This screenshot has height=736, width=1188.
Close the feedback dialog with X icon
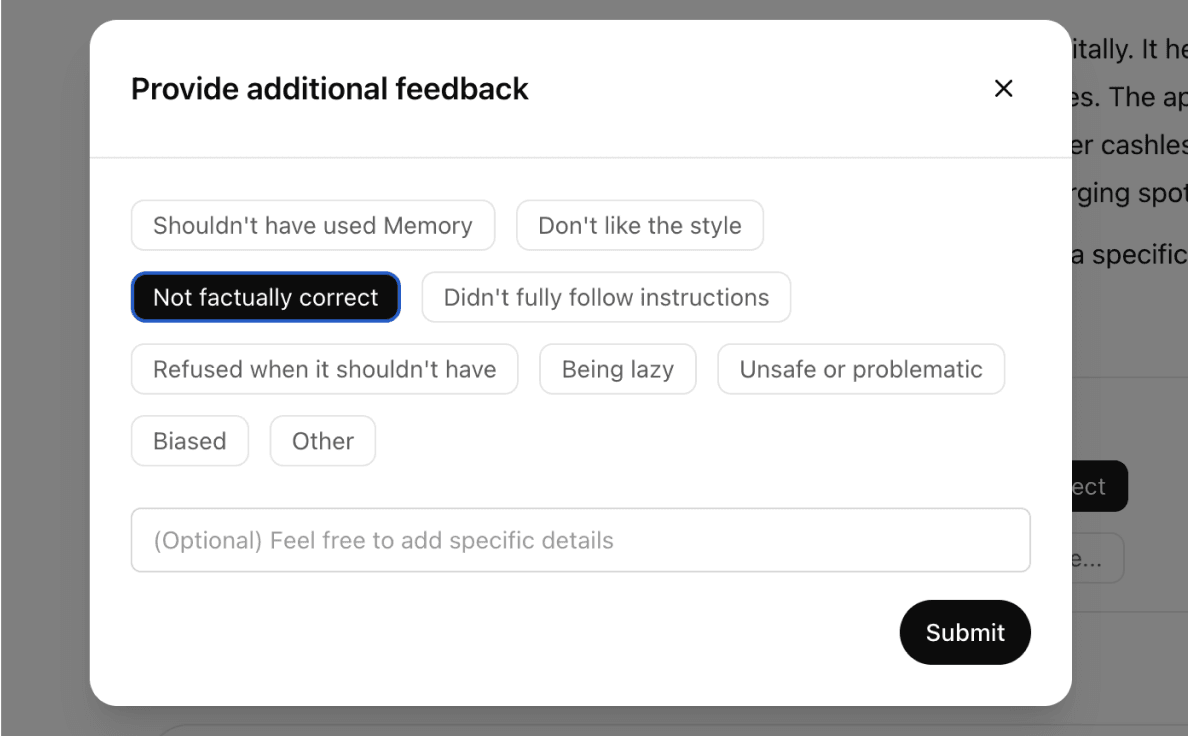click(x=1003, y=89)
